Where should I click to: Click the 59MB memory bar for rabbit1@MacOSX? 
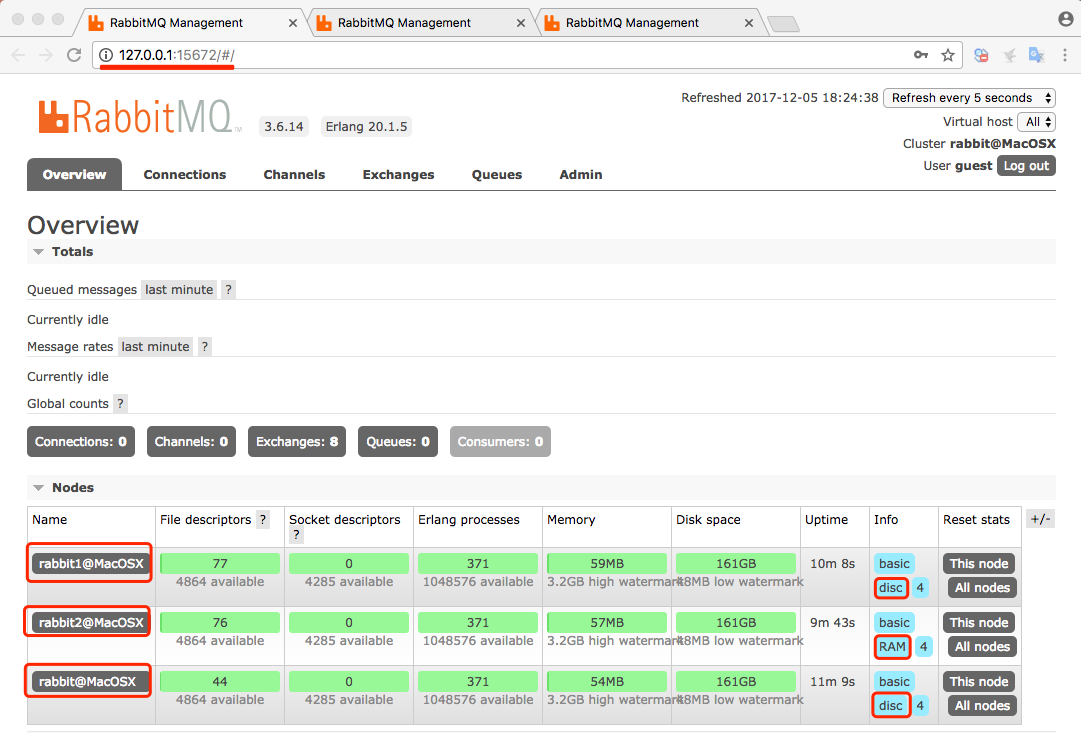point(607,563)
